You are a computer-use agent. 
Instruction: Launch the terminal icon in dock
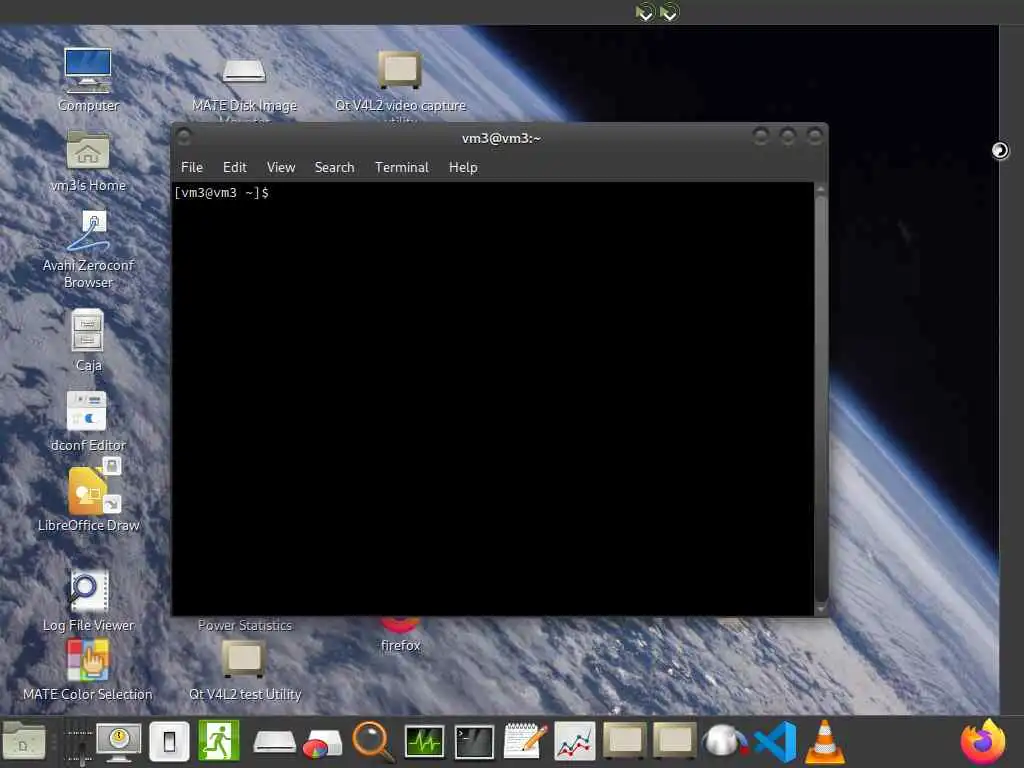(474, 743)
